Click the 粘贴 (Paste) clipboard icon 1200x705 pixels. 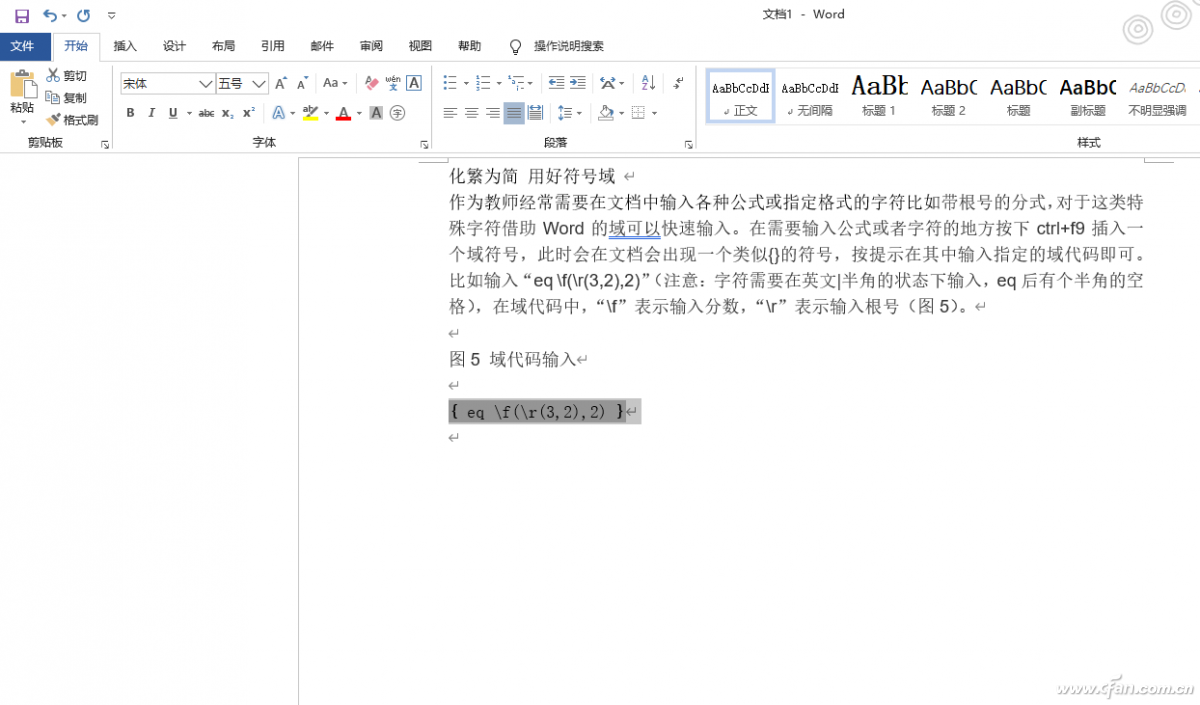pos(22,85)
